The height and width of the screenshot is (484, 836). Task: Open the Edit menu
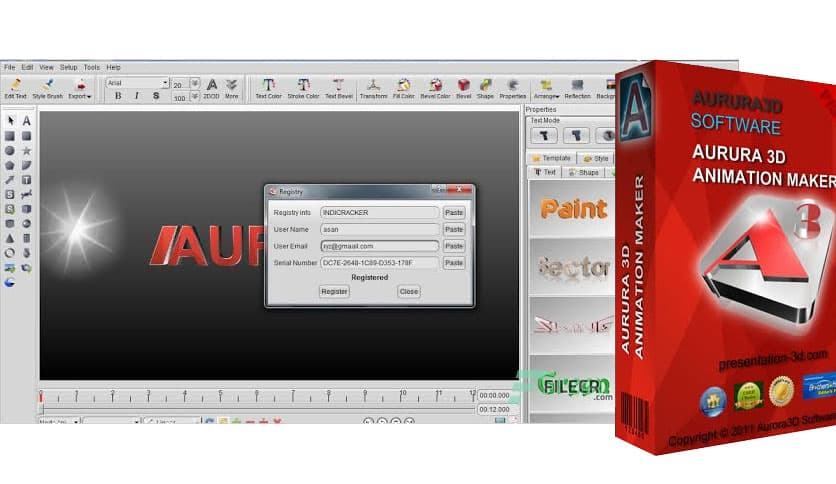(27, 68)
